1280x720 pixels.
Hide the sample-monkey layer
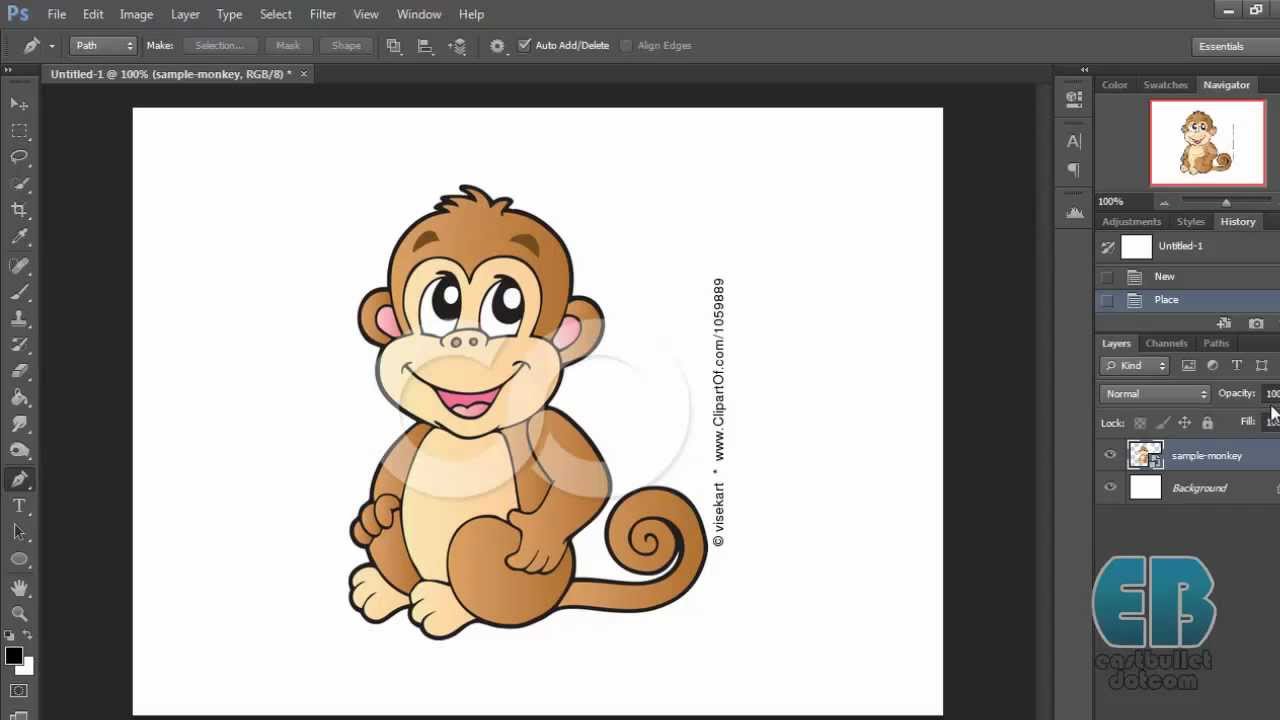[1110, 456]
